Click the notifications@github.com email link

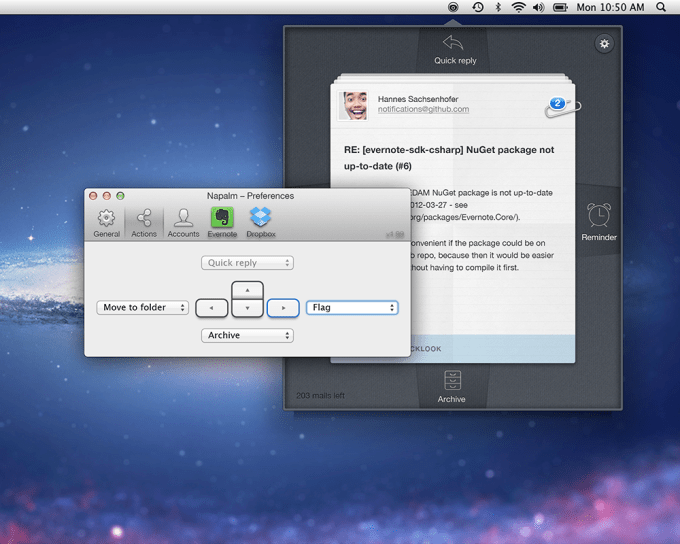click(x=423, y=109)
